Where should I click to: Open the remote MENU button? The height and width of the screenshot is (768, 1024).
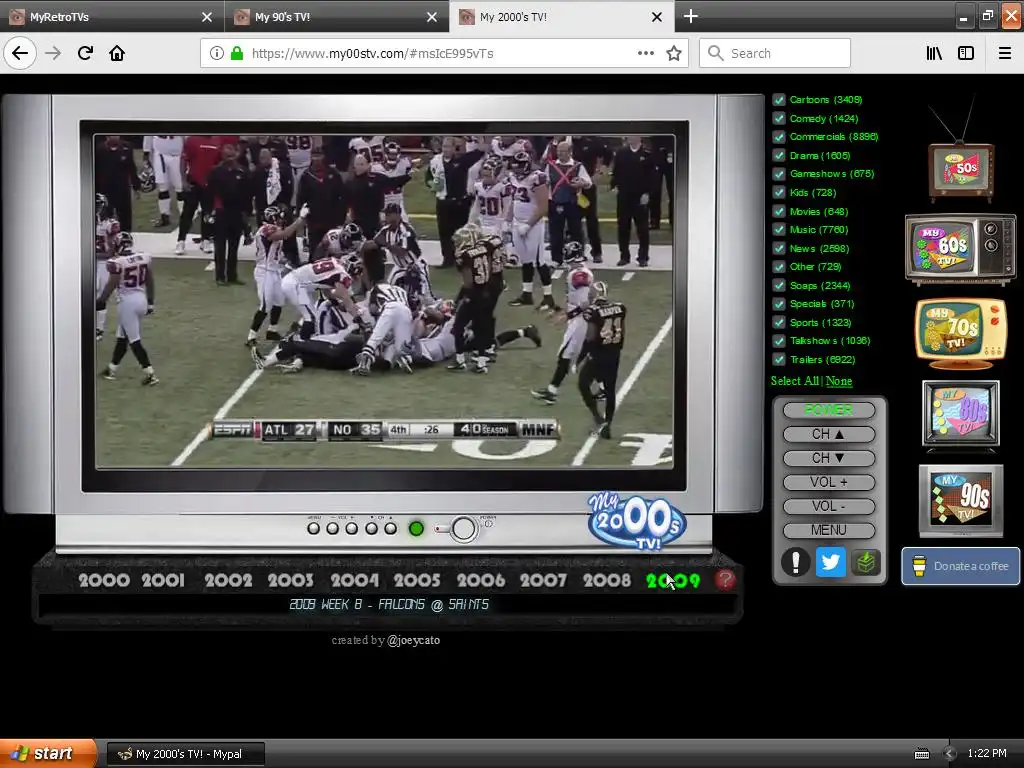click(x=829, y=530)
